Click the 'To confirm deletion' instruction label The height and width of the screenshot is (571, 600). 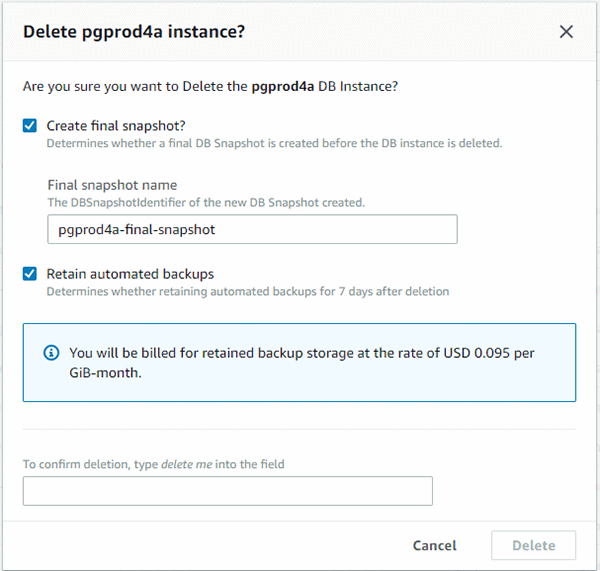tap(153, 464)
